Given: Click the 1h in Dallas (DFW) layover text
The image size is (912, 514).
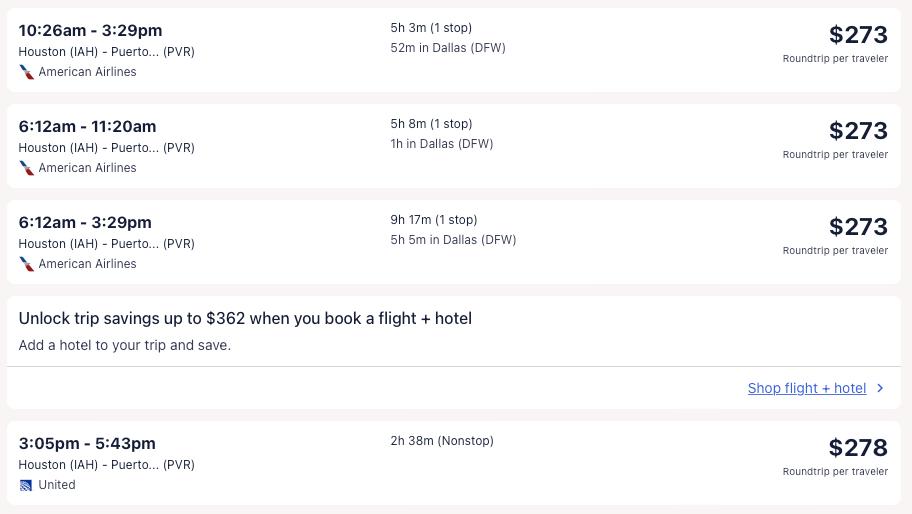Looking at the screenshot, I should point(442,144).
